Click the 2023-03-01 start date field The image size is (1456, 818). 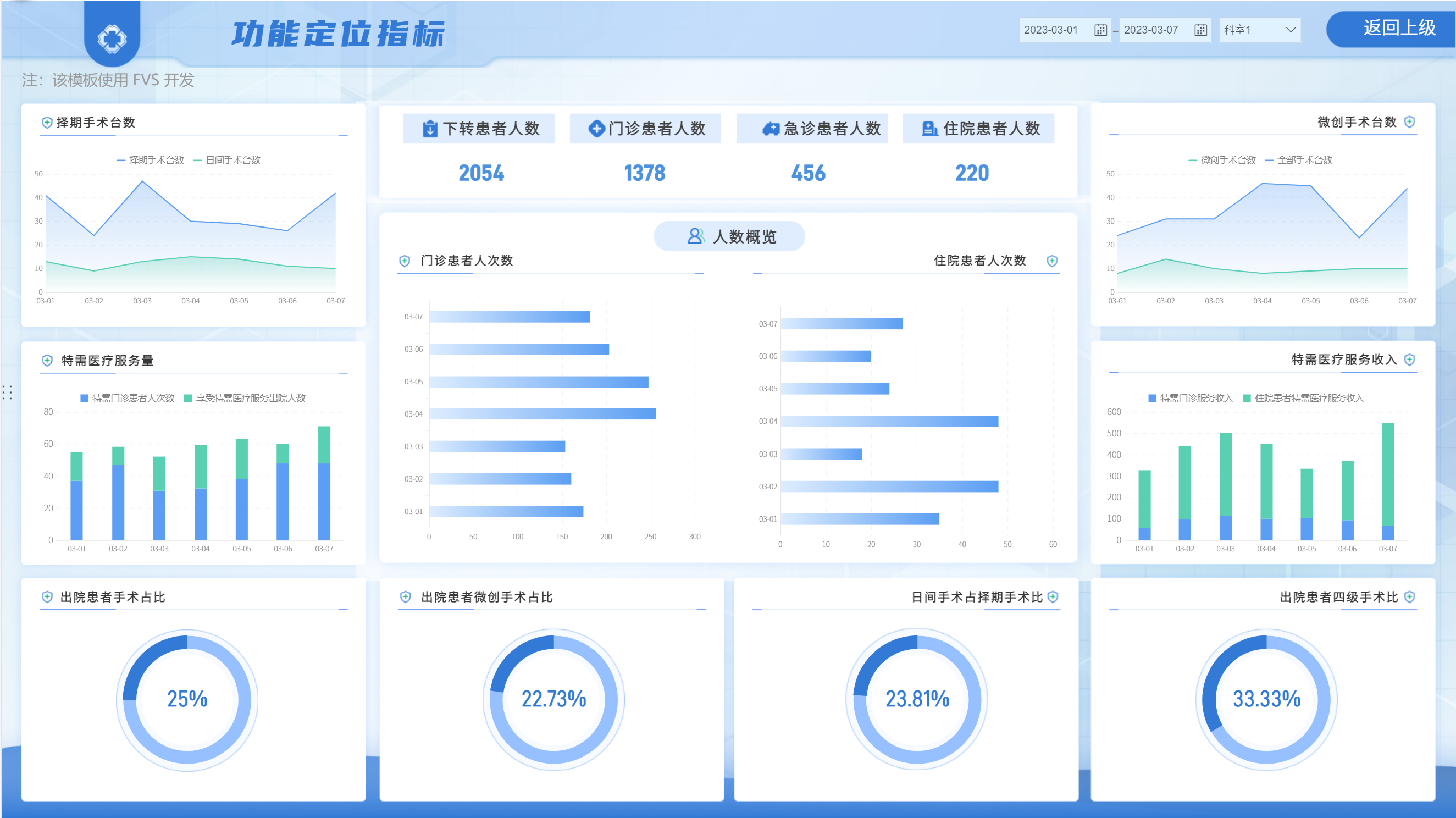coord(1051,30)
